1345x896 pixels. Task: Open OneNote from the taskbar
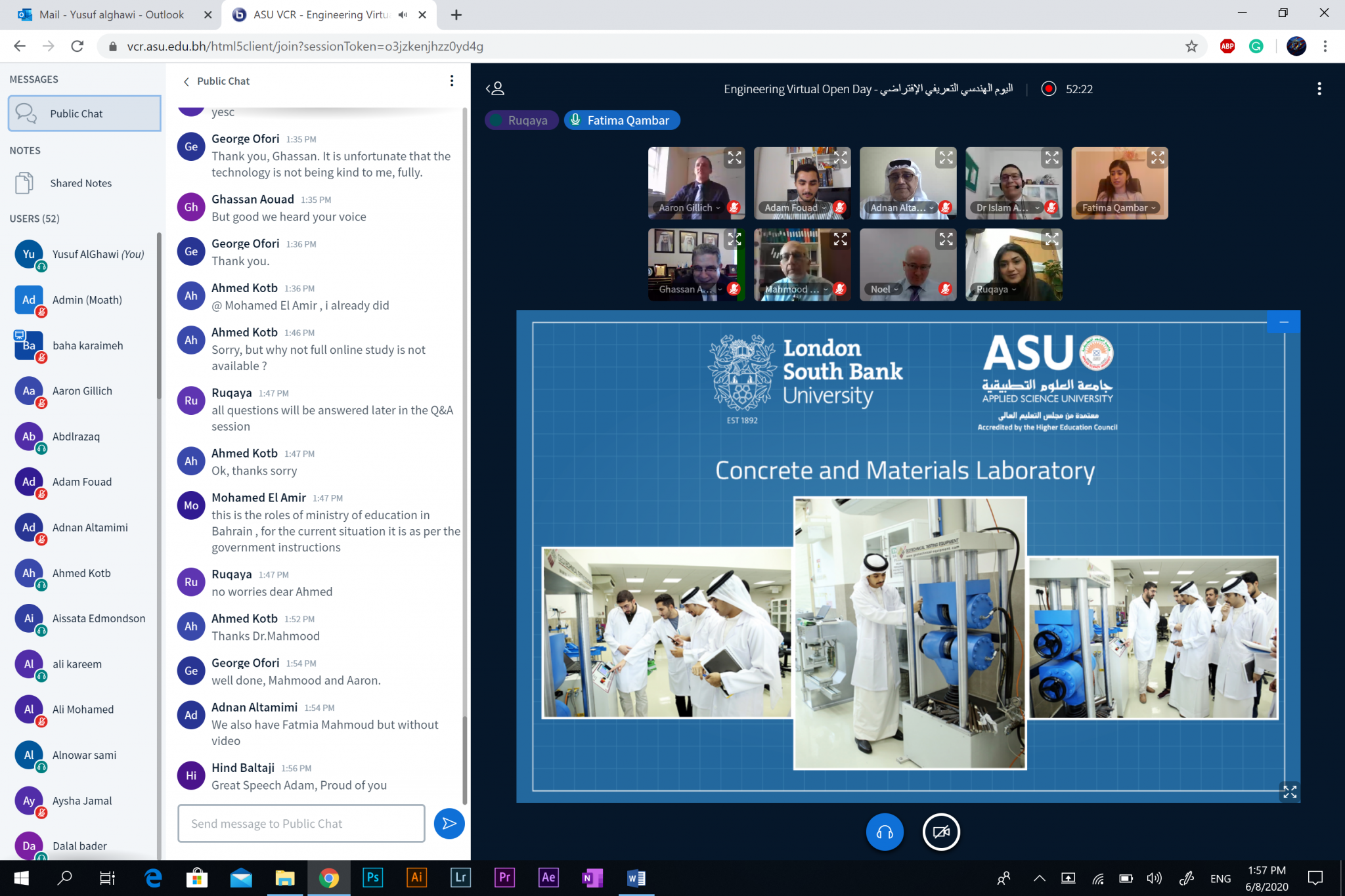[x=592, y=878]
